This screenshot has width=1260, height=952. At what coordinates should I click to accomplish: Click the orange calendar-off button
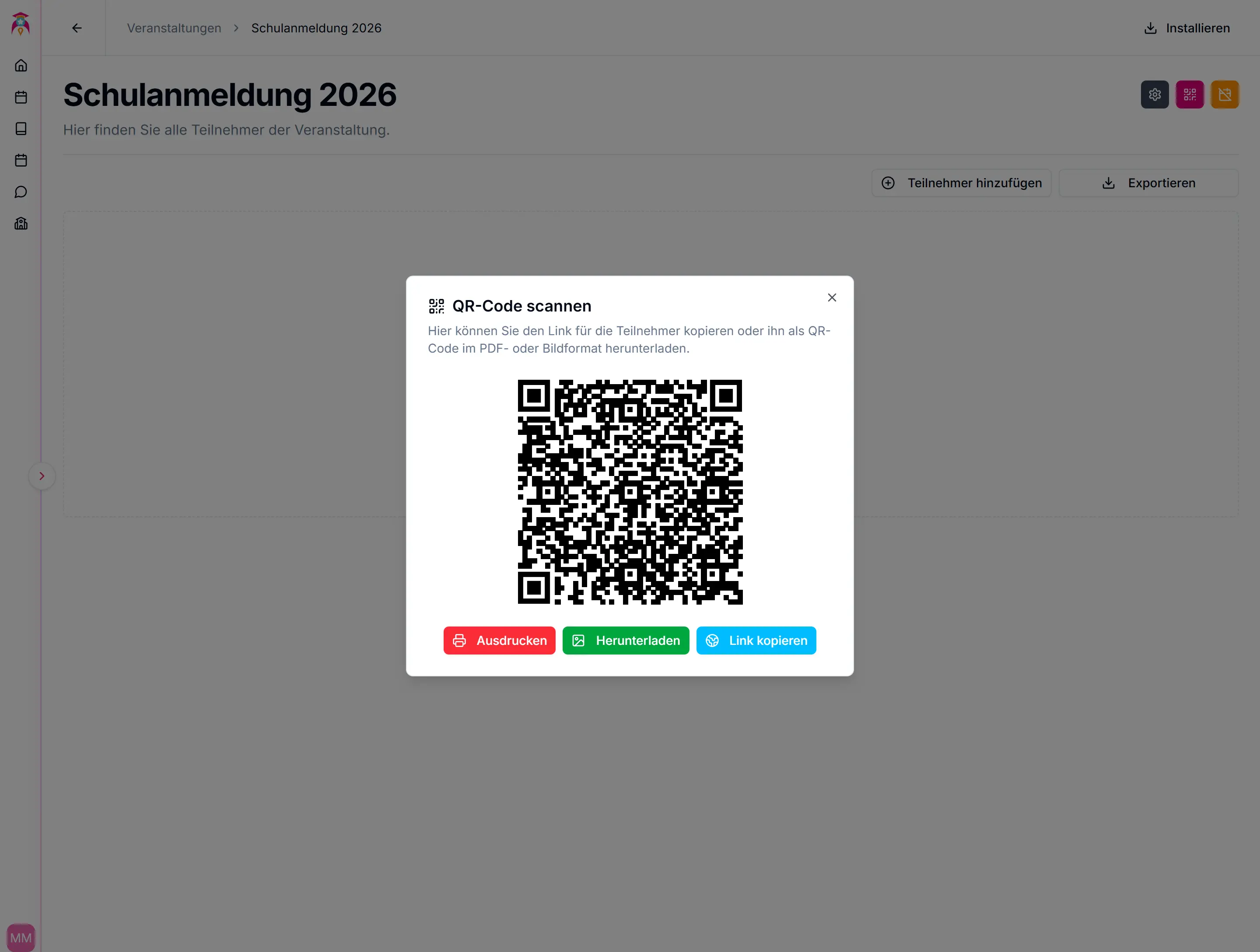click(1225, 94)
